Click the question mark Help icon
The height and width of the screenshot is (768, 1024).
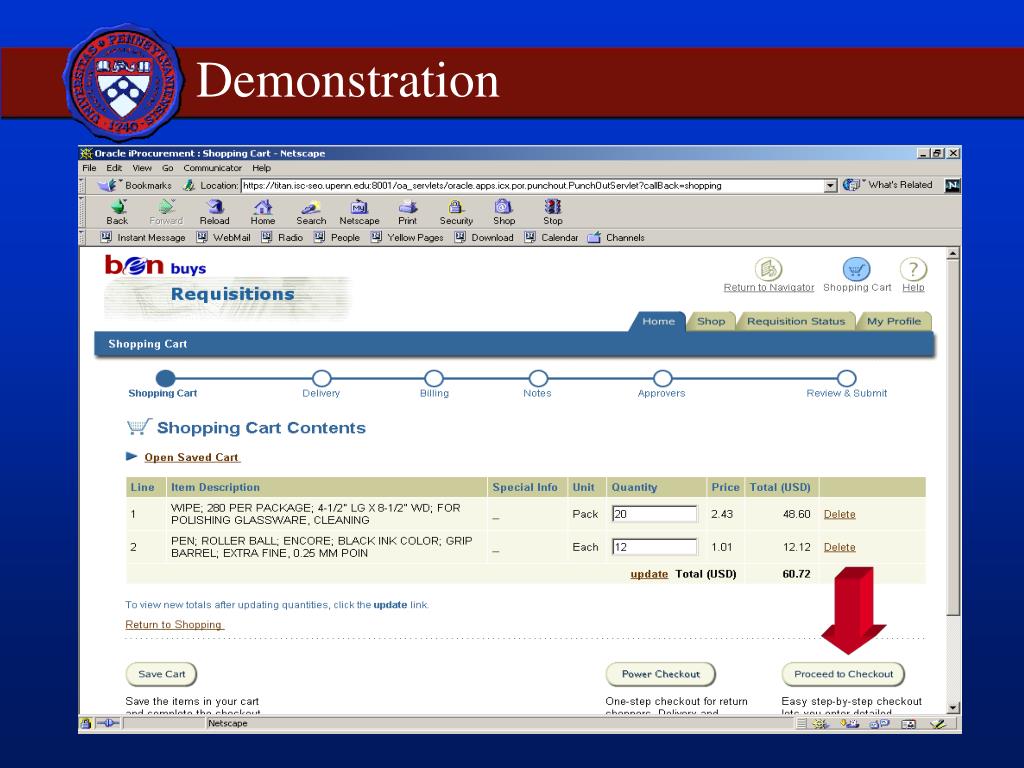[x=913, y=269]
